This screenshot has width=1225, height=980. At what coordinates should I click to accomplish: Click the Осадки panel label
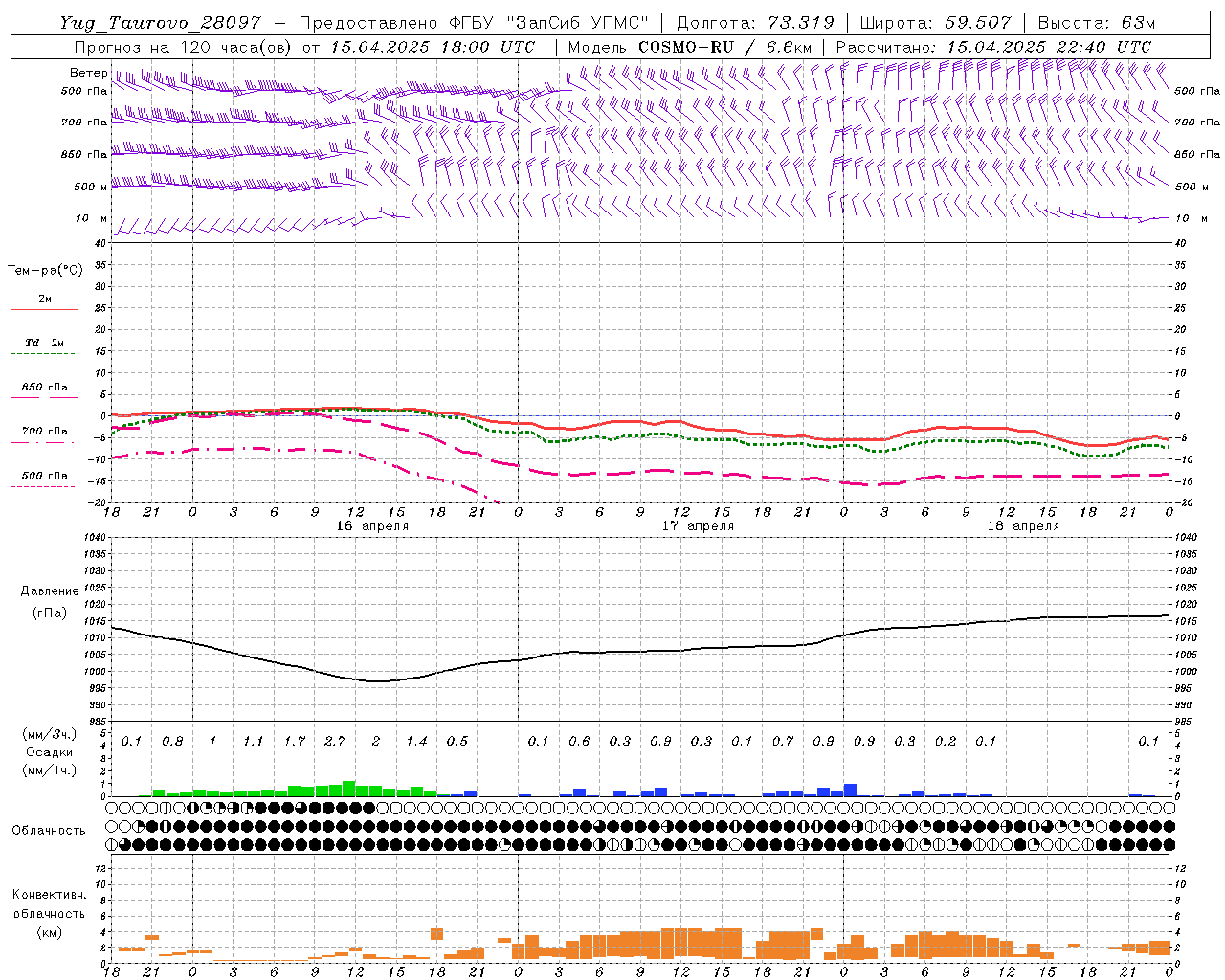(50, 753)
